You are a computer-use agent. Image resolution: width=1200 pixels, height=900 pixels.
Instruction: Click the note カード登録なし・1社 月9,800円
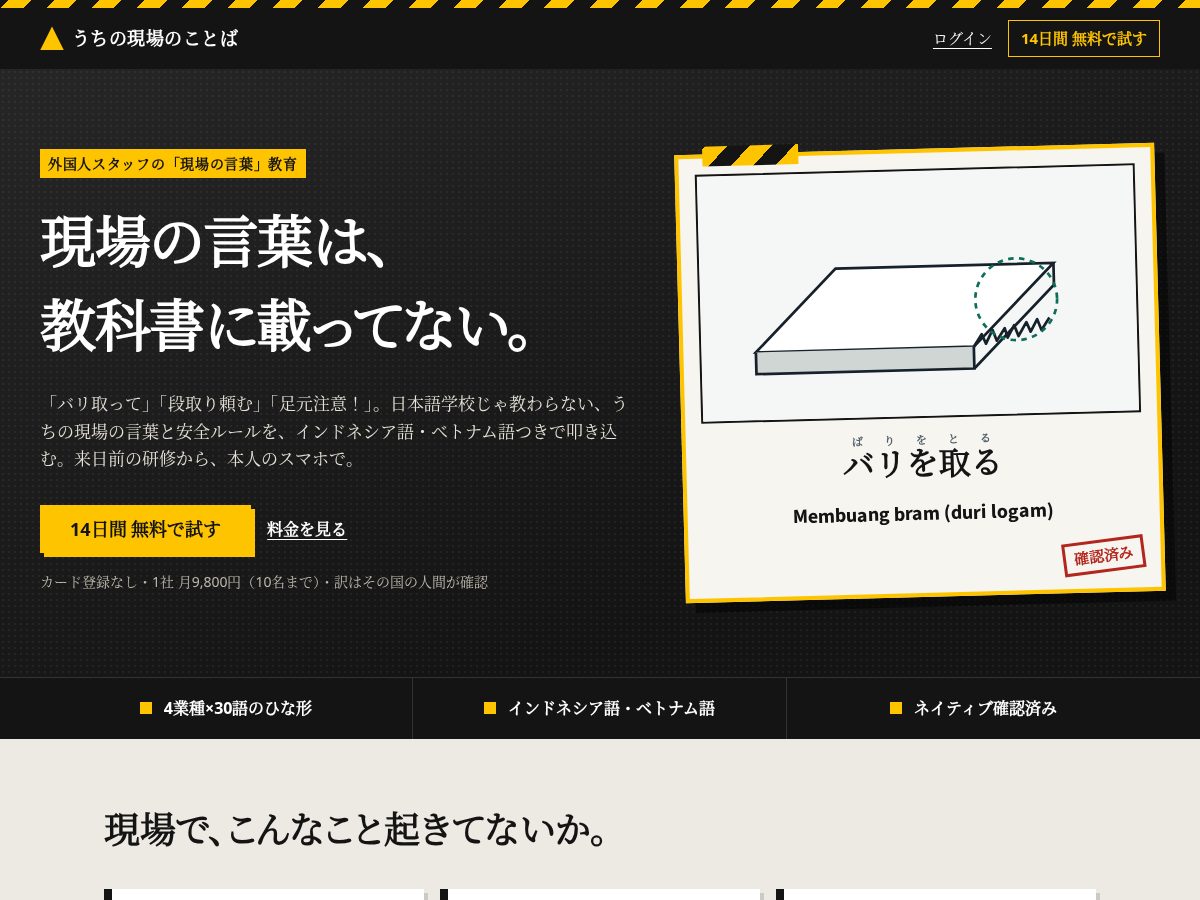264,582
